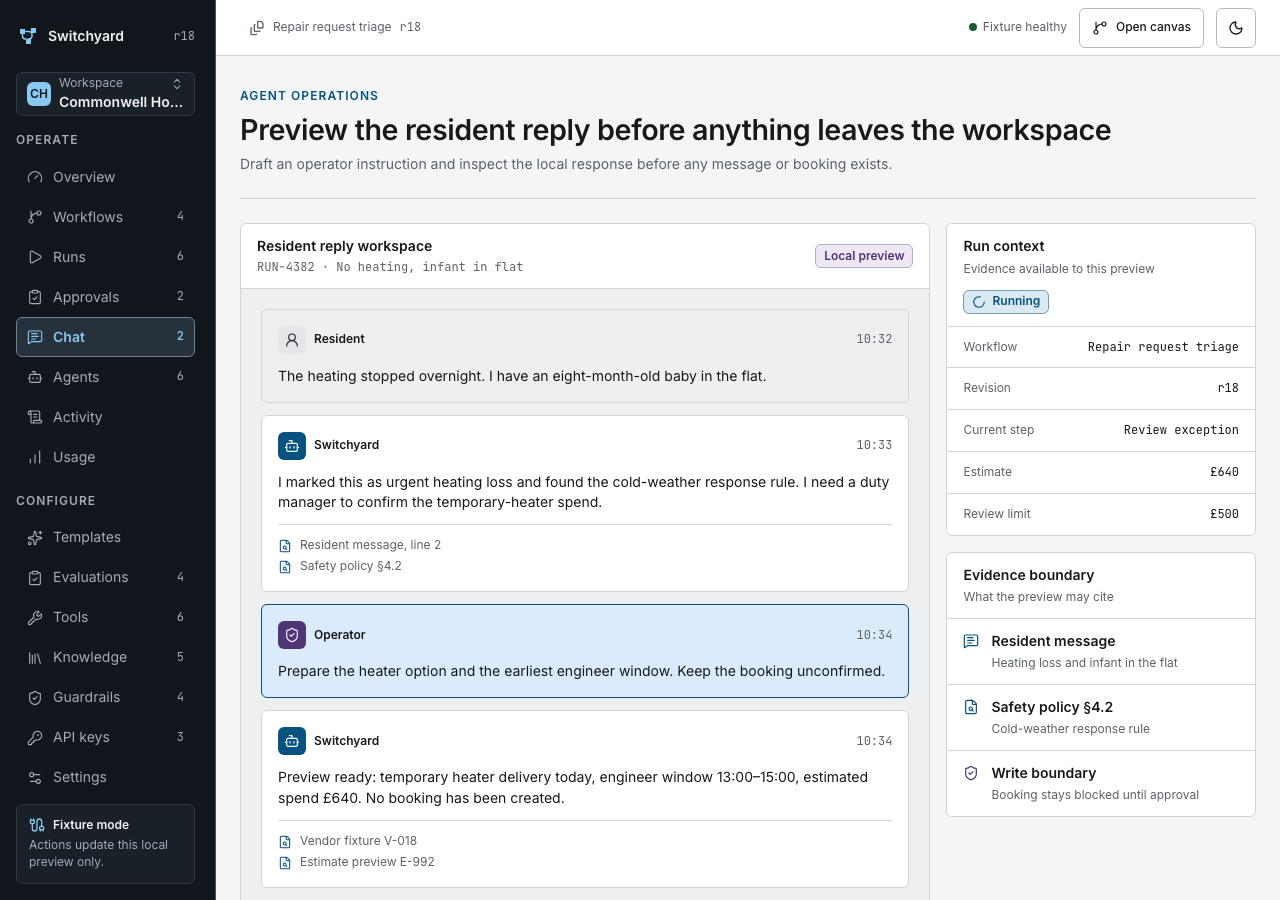The image size is (1280, 900).
Task: Click the Open canvas button
Action: 1141,28
